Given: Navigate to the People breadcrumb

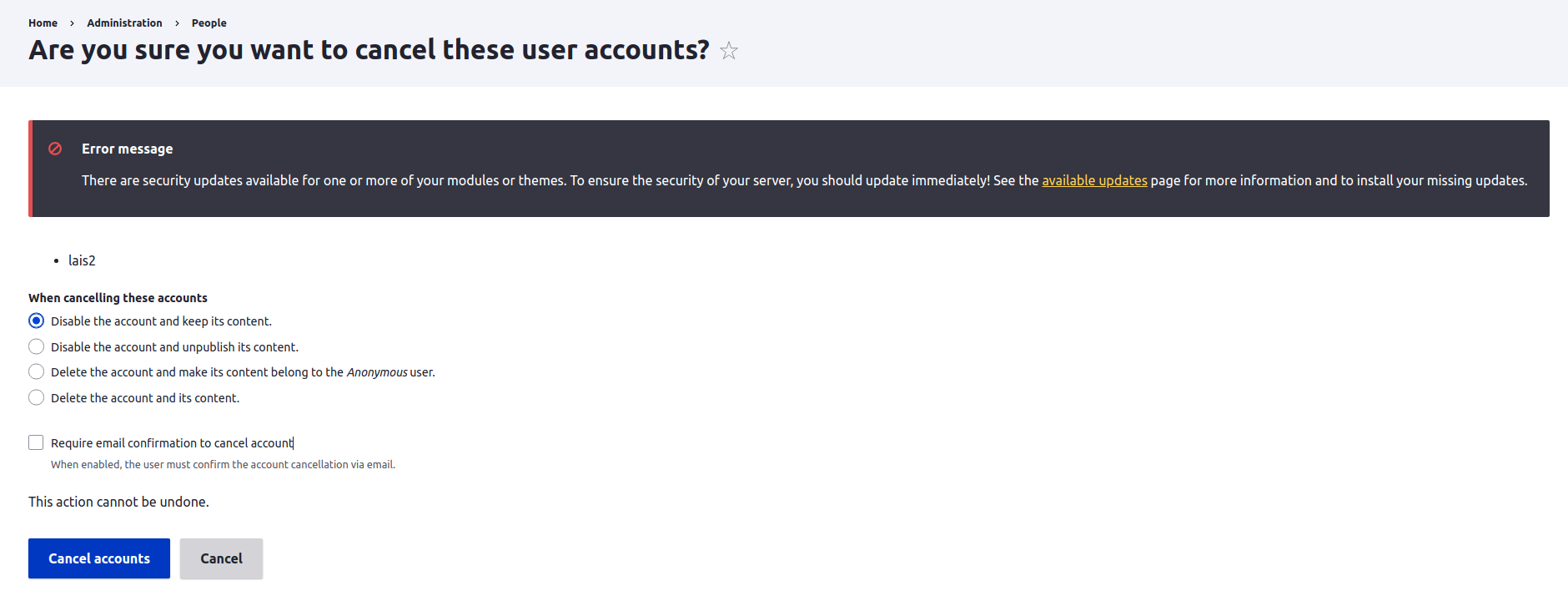Looking at the screenshot, I should pos(209,23).
